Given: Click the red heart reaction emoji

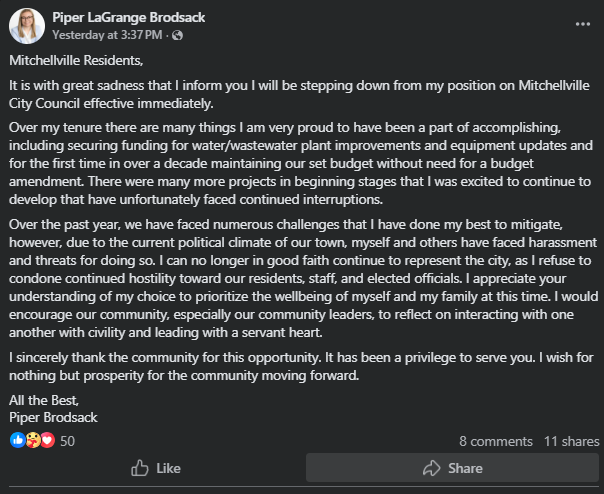Looking at the screenshot, I should click(x=46, y=440).
